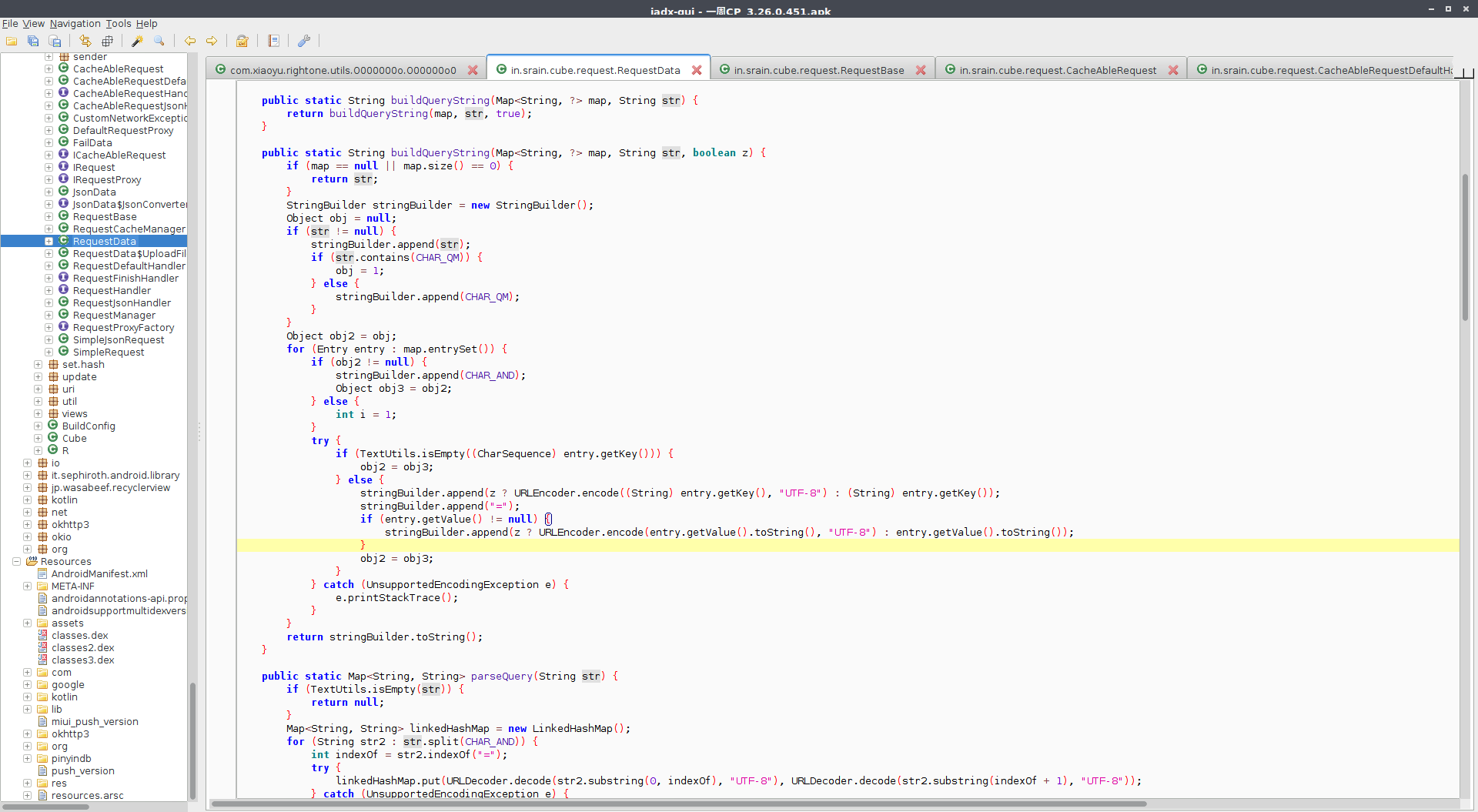Click the Open file toolbar icon
This screenshot has width=1478, height=812.
(12, 41)
